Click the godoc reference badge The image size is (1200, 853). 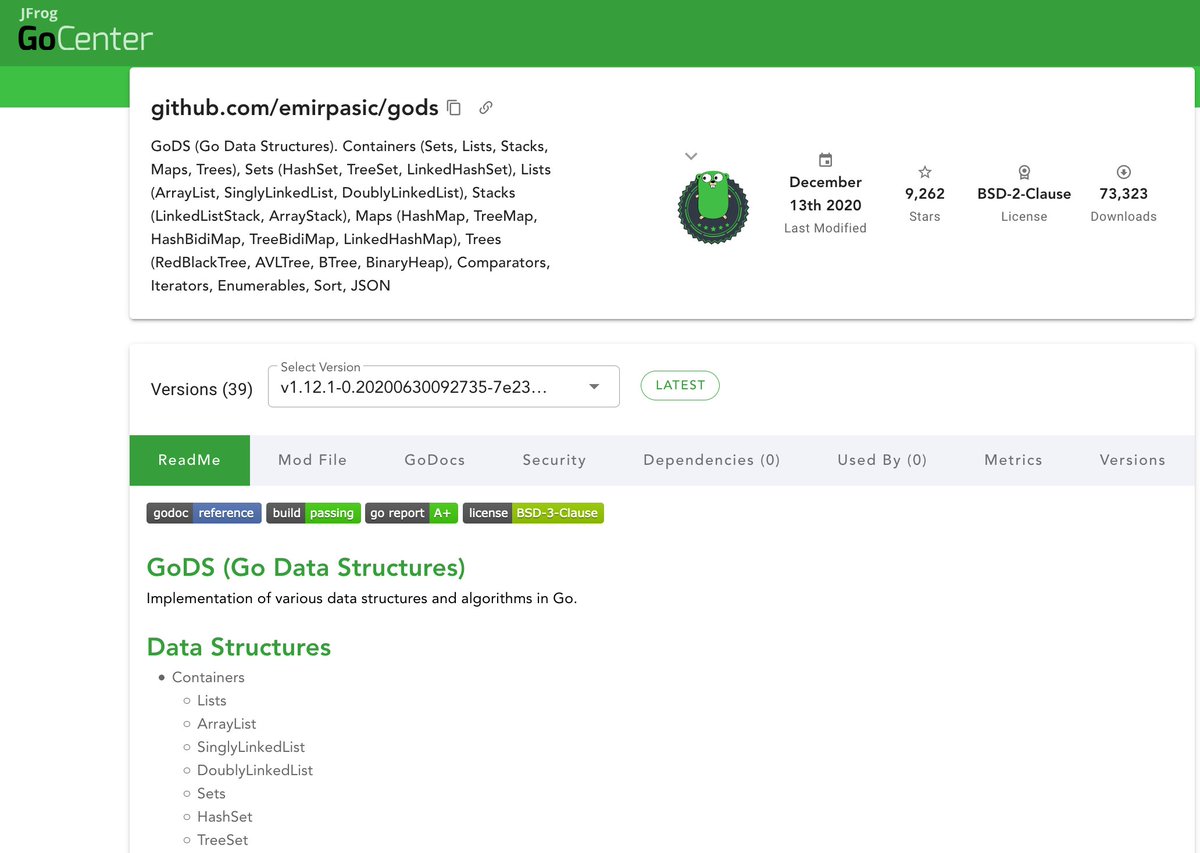click(204, 513)
